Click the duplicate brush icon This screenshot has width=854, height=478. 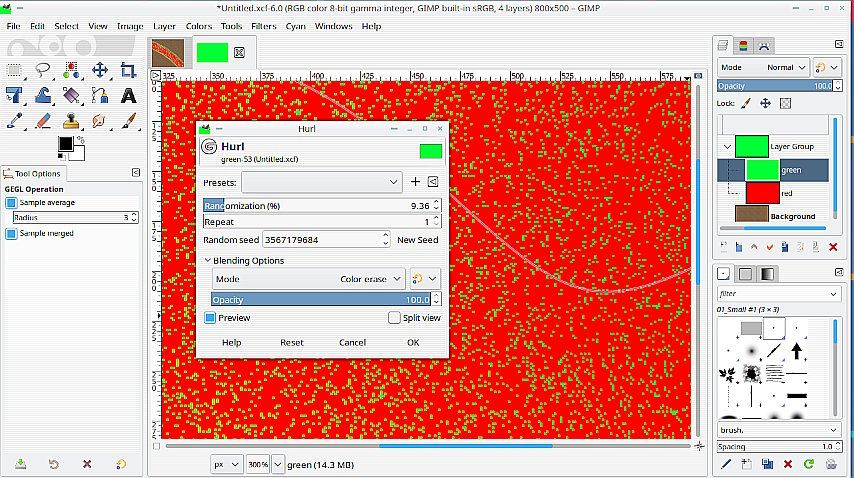(x=767, y=464)
